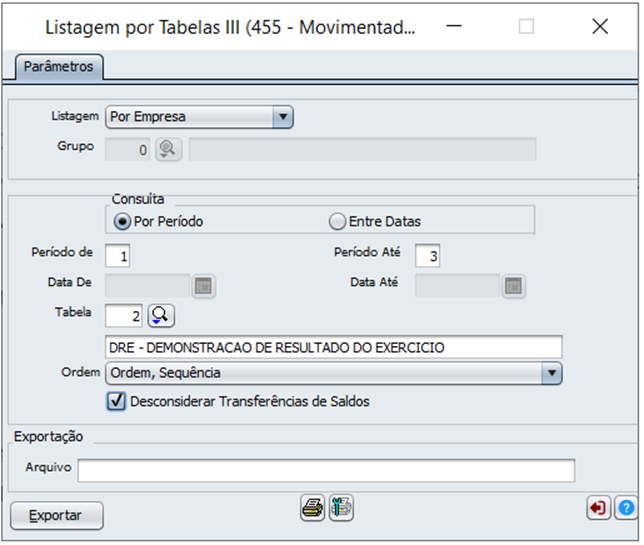644x545 pixels.
Task: Expand the Listagem dropdown
Action: (283, 117)
